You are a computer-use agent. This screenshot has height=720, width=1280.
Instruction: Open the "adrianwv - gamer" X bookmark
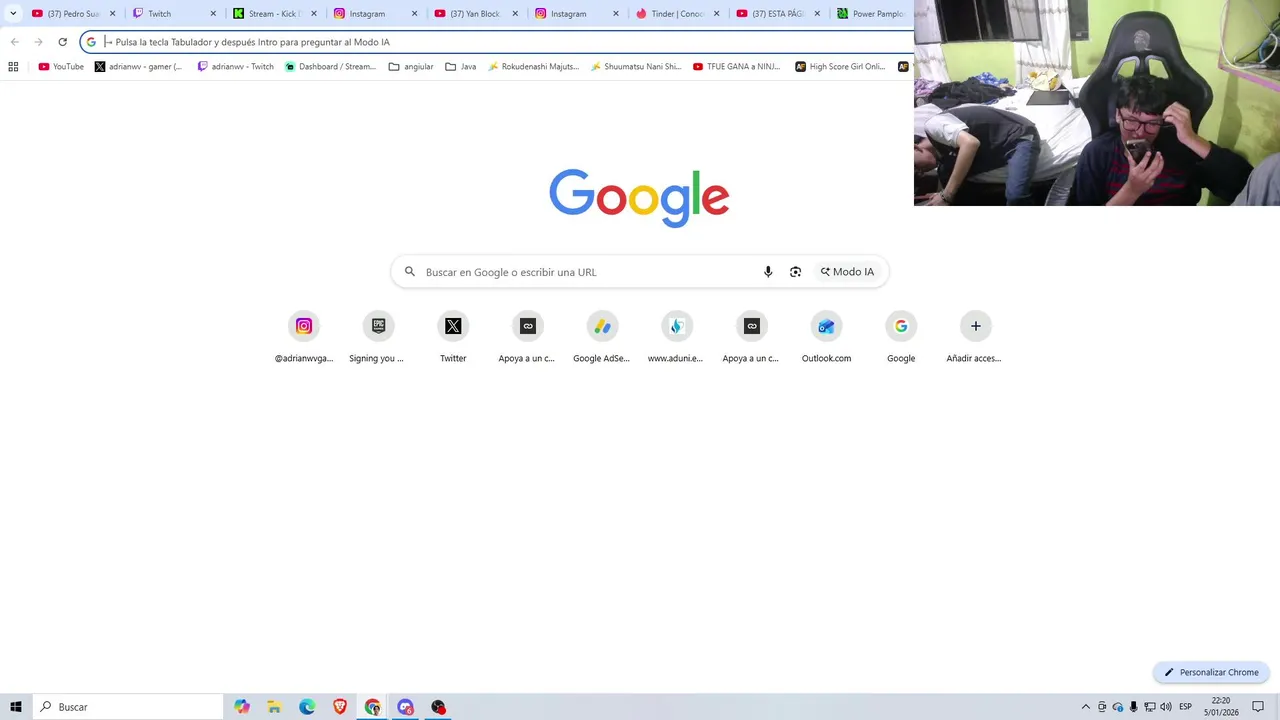[x=138, y=67]
